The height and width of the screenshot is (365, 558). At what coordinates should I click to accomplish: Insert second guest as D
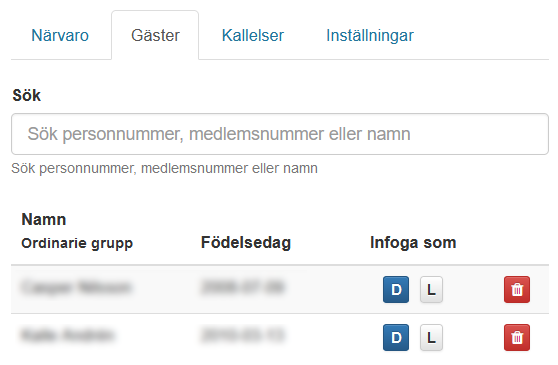(x=396, y=337)
